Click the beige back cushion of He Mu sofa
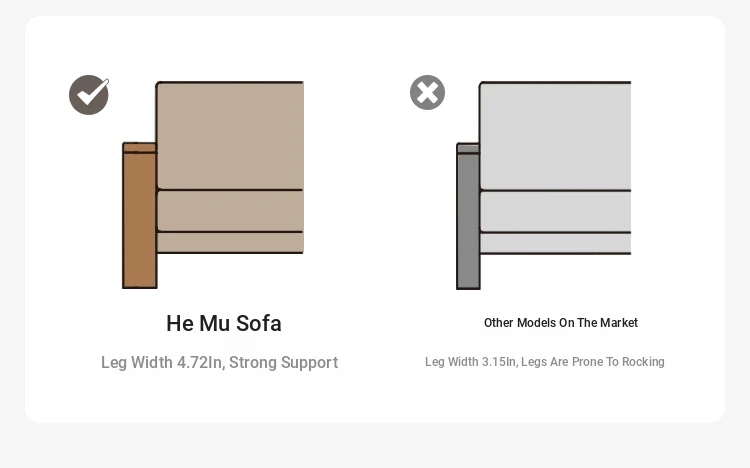 tap(230, 136)
